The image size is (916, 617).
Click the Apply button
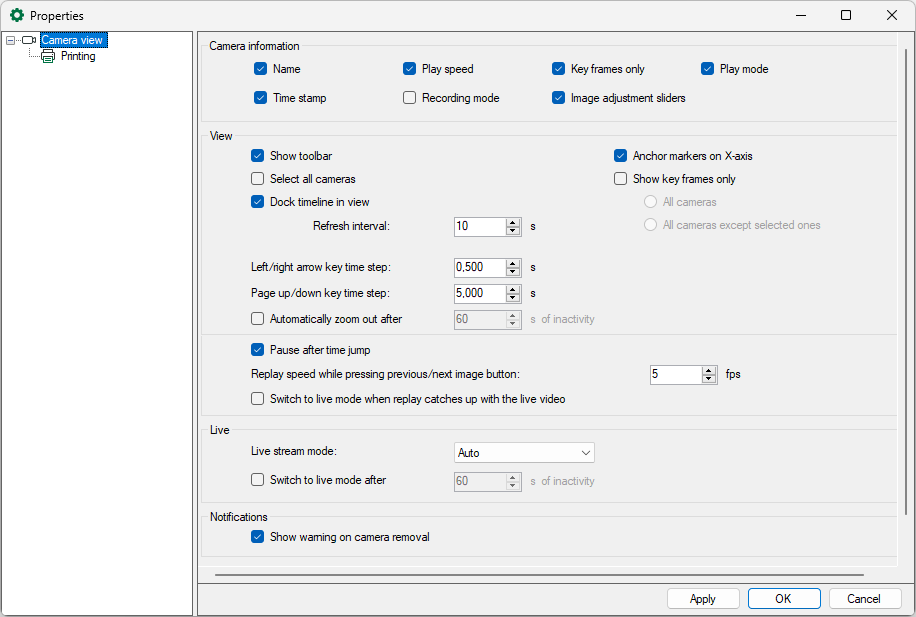[x=703, y=599]
